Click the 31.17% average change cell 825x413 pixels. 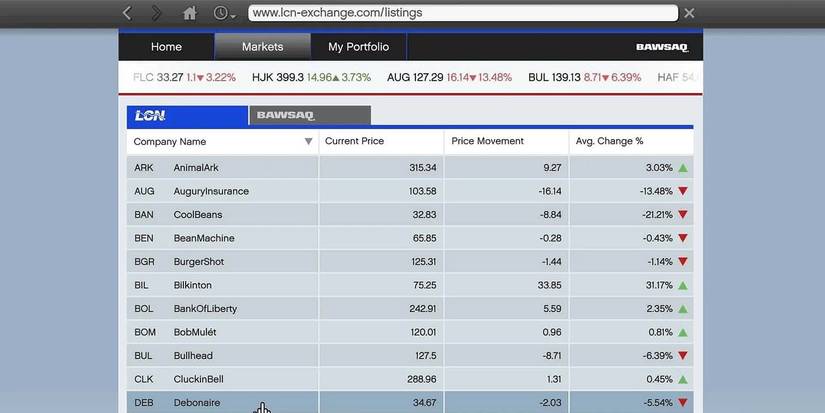click(x=631, y=285)
